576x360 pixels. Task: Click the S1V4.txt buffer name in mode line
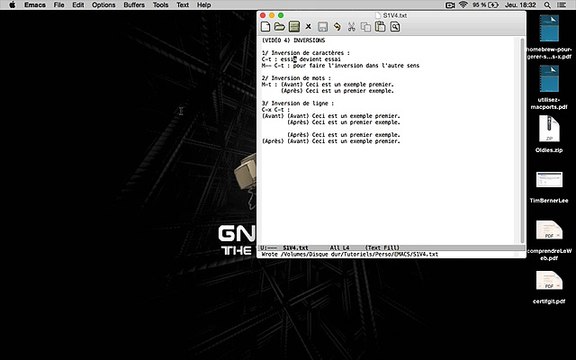295,248
